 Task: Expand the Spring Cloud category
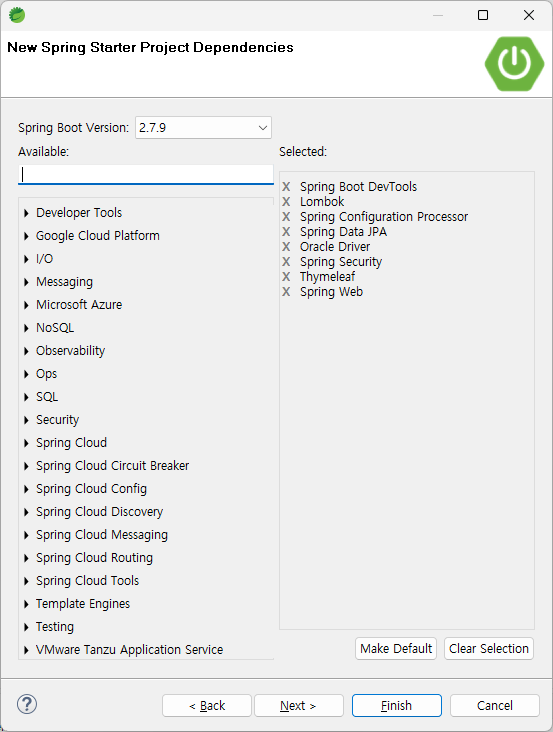click(x=26, y=443)
